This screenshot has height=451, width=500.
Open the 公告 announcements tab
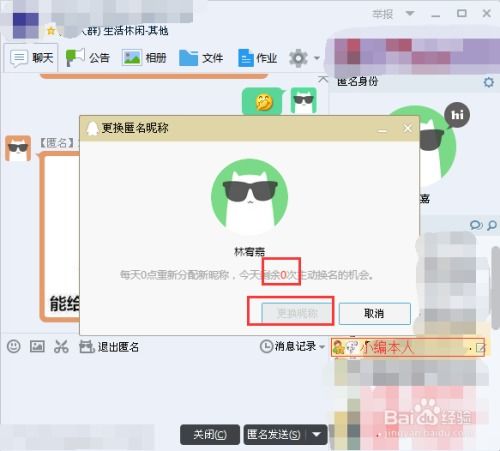point(88,58)
